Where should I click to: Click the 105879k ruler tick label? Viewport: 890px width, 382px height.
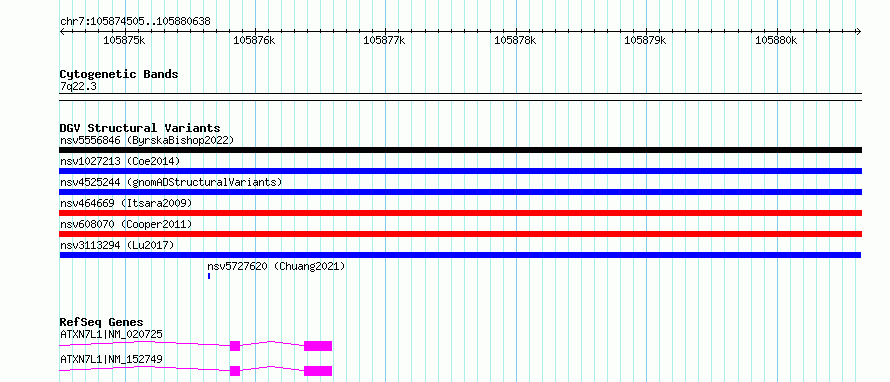point(645,40)
